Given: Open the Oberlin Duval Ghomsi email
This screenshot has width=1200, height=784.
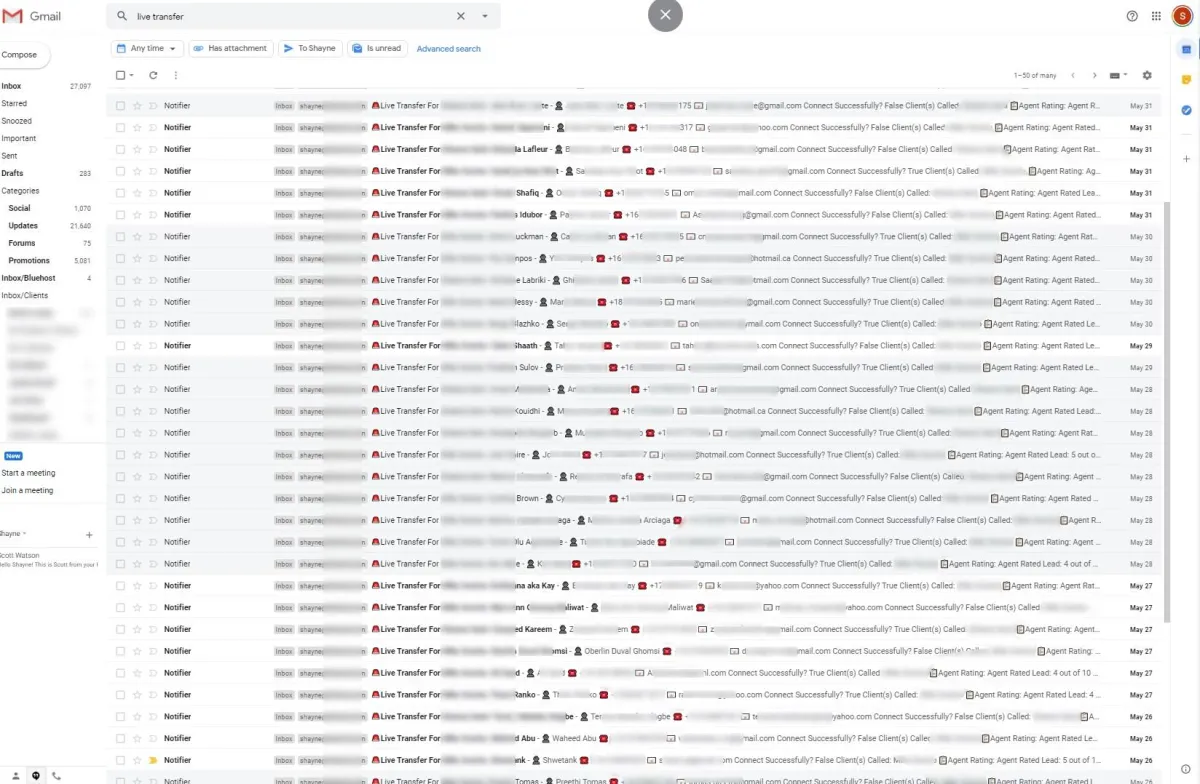Looking at the screenshot, I should [635, 651].
